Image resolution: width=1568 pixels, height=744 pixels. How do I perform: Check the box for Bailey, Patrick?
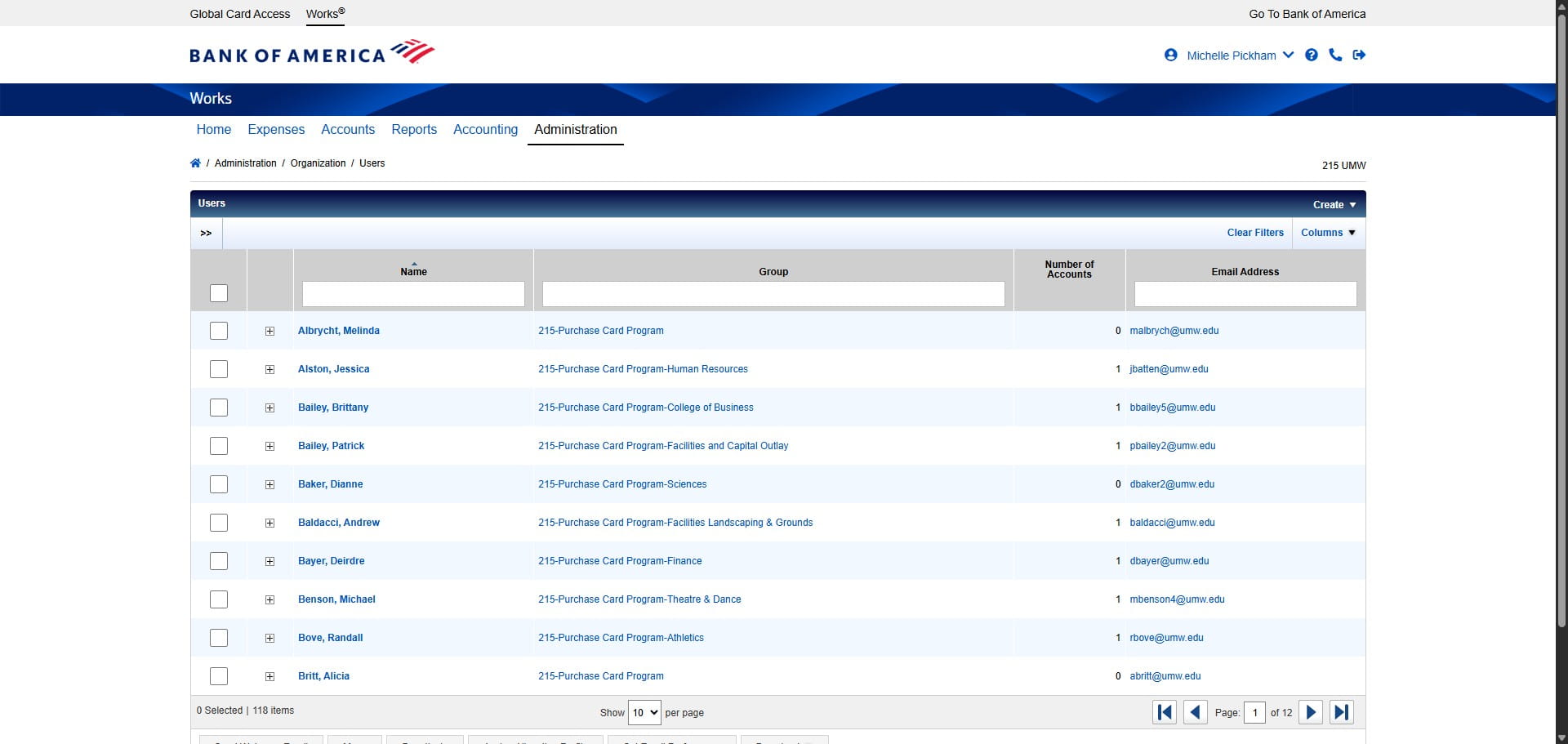pyautogui.click(x=219, y=446)
